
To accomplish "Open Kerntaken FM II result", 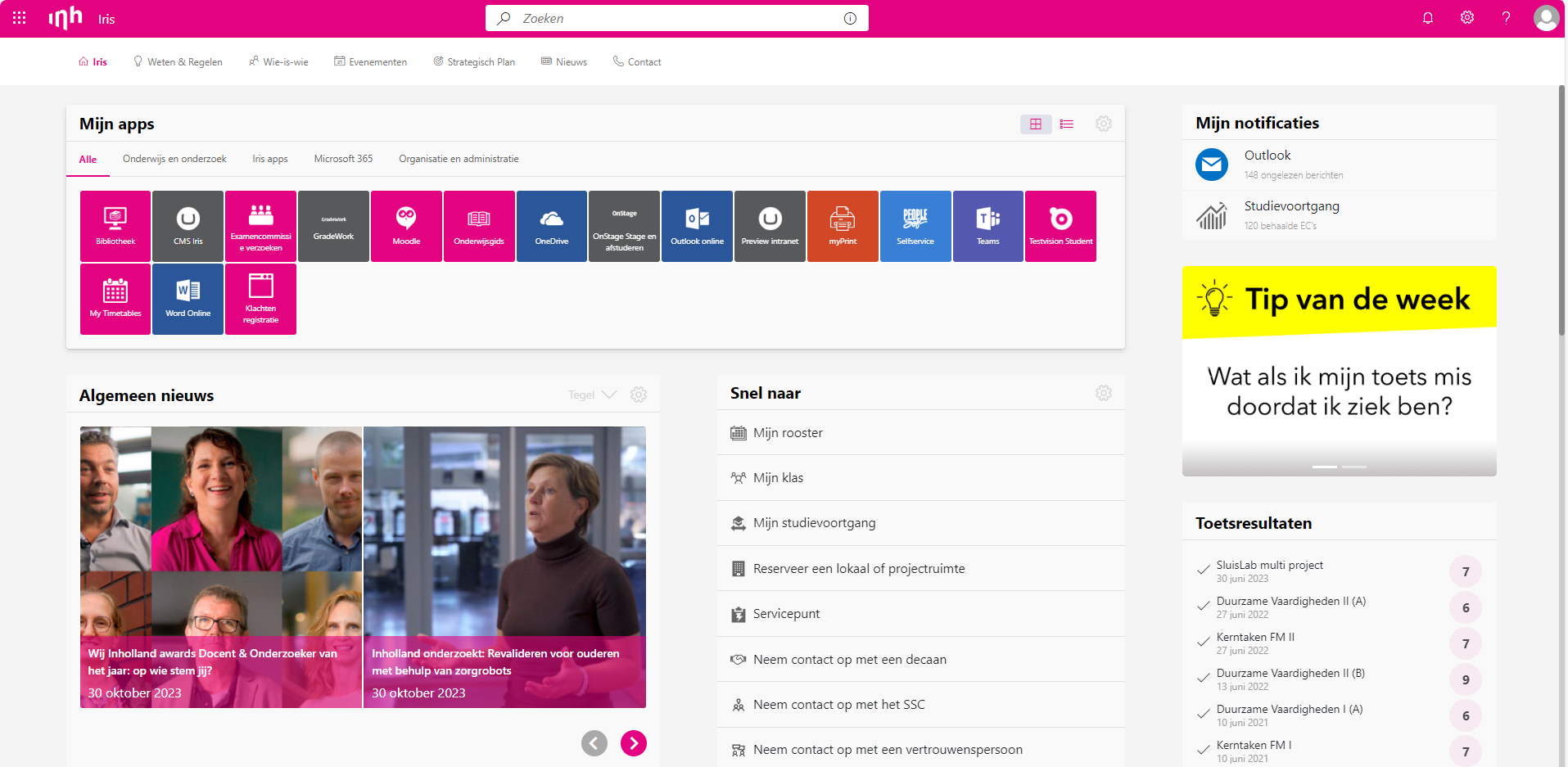I will coord(1340,643).
